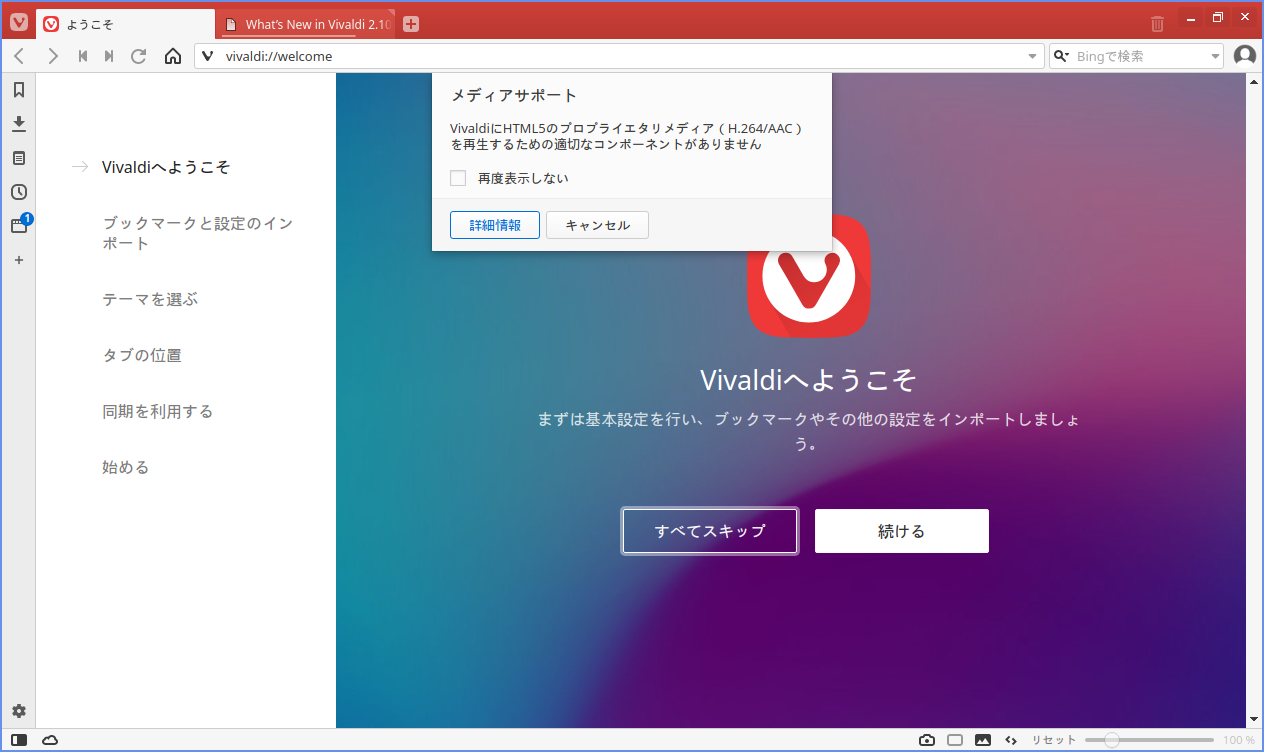
Task: Expand the search field history dropdown
Action: pyautogui.click(x=1215, y=57)
